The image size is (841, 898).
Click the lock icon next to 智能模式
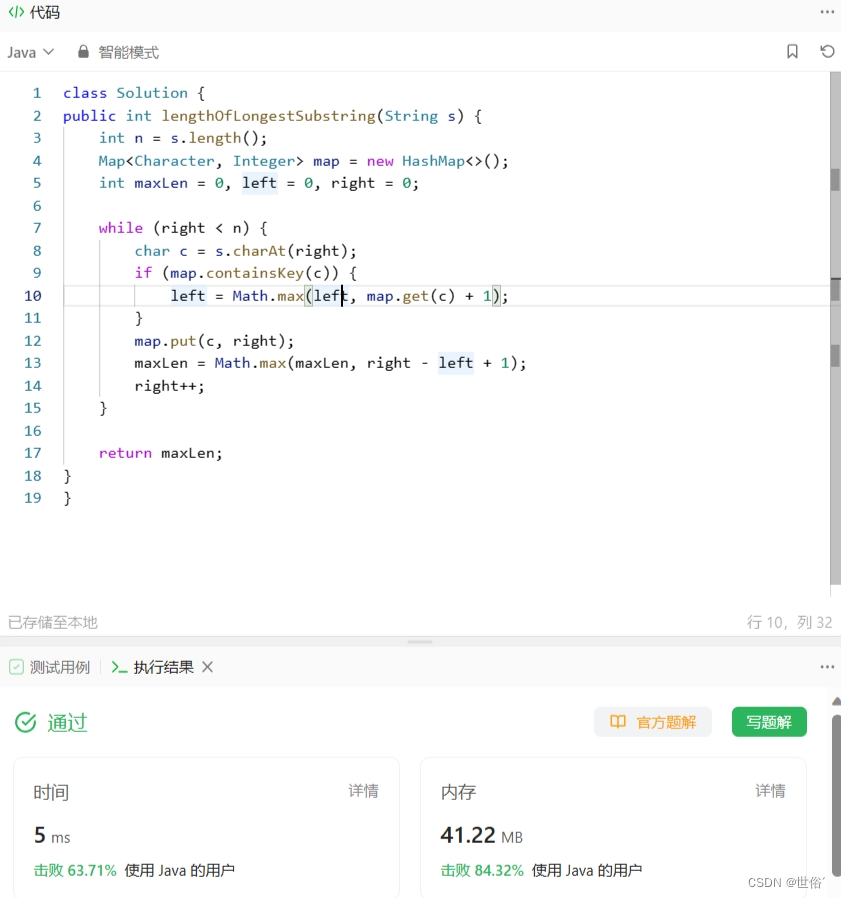click(82, 51)
